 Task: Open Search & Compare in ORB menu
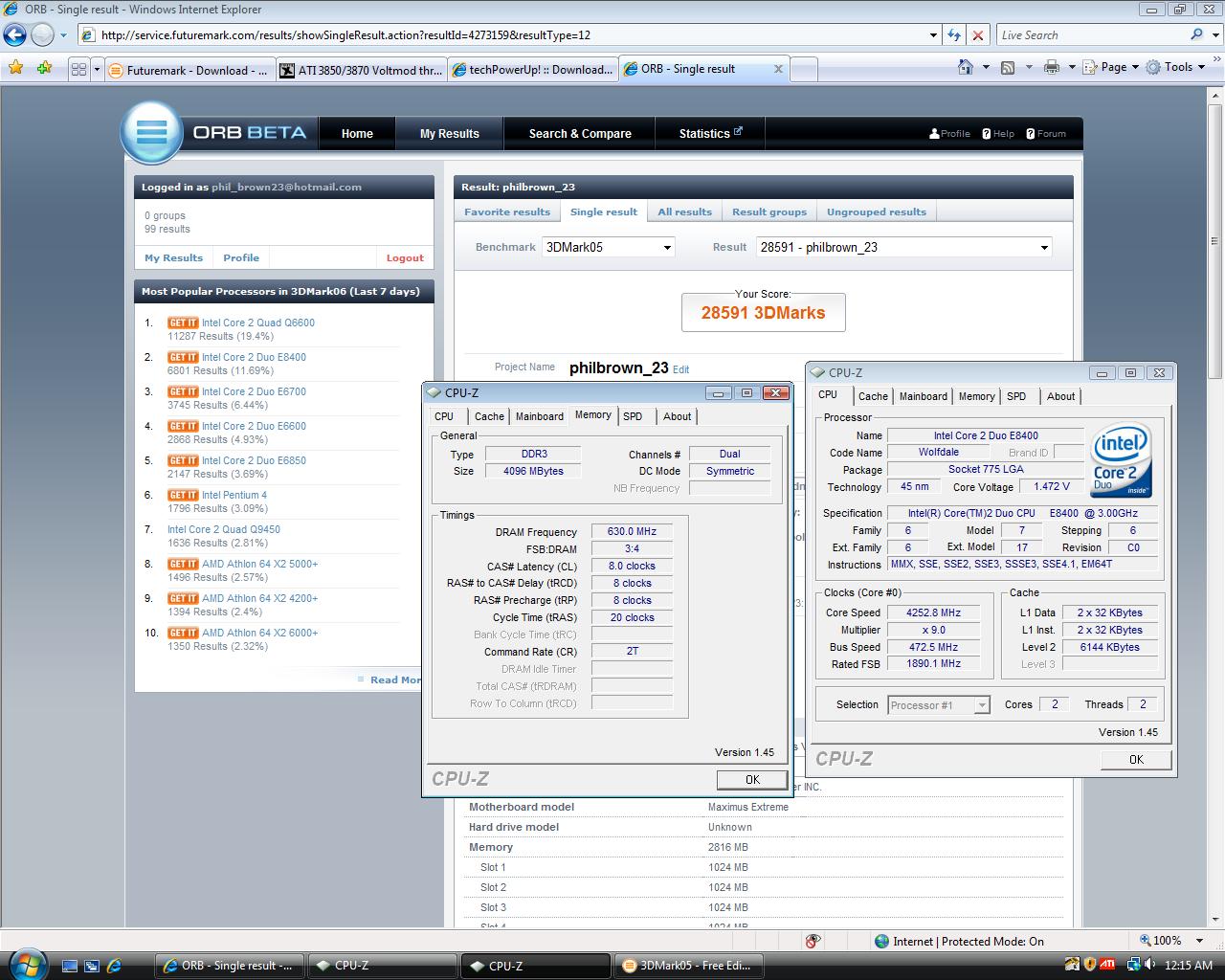click(580, 134)
